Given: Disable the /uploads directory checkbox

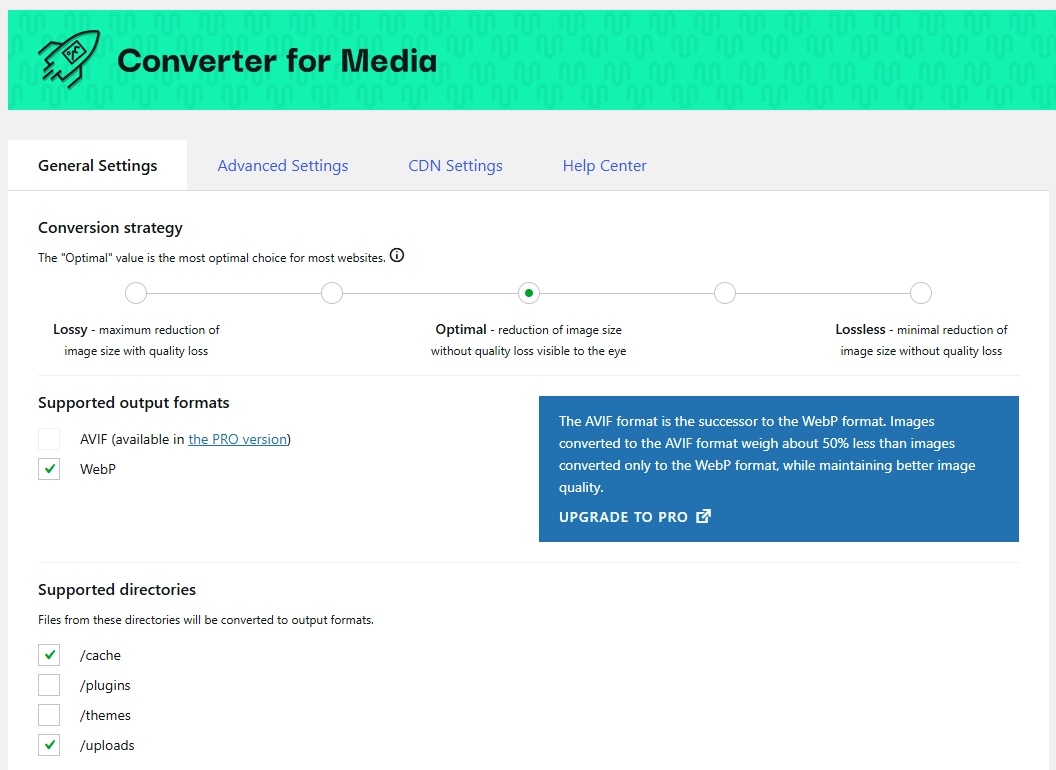Looking at the screenshot, I should click(47, 745).
